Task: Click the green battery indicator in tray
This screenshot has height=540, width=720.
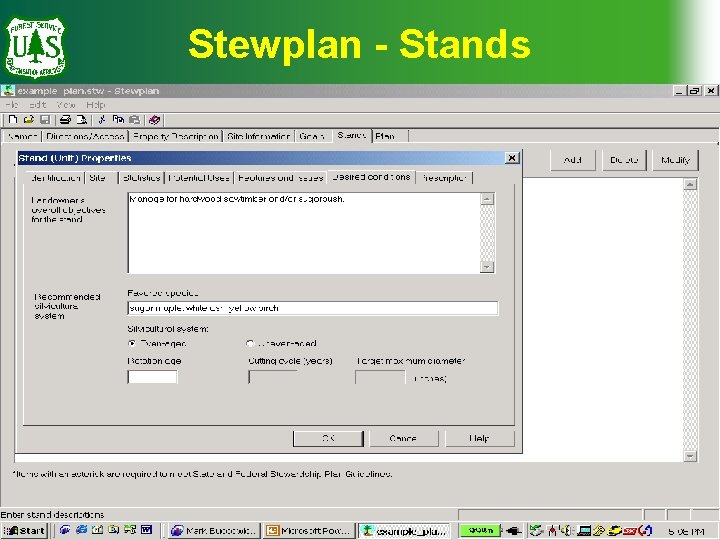Action: click(480, 530)
